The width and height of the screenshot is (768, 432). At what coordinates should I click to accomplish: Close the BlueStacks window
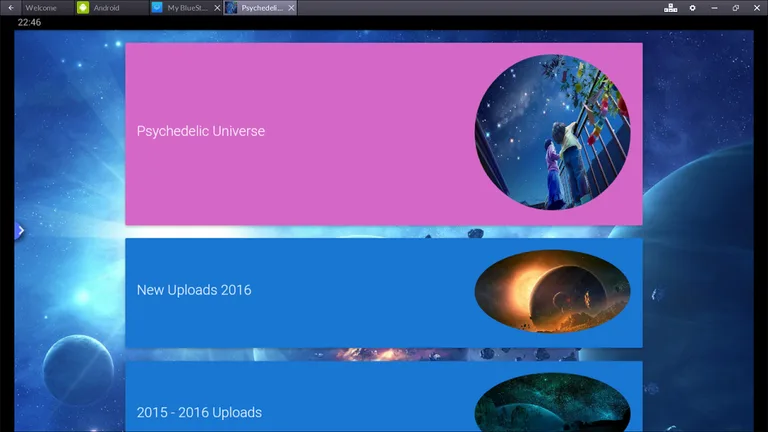coord(757,8)
